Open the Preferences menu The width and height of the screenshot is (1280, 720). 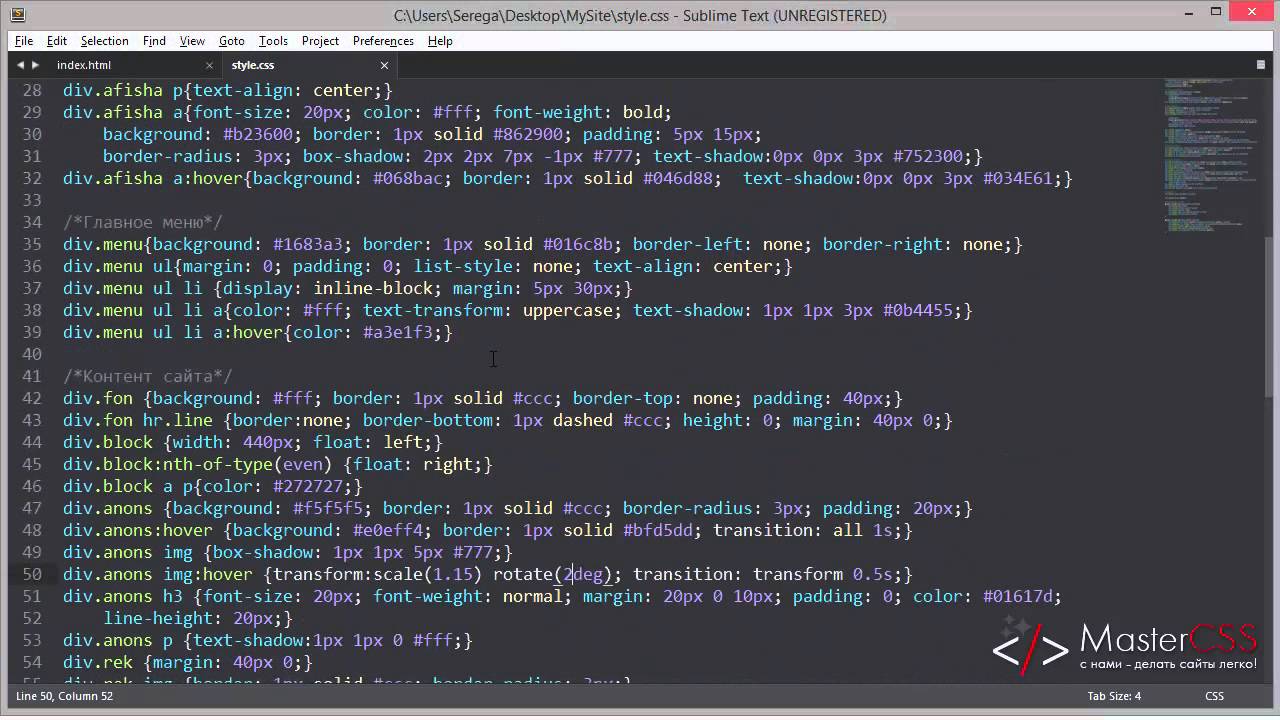point(383,41)
